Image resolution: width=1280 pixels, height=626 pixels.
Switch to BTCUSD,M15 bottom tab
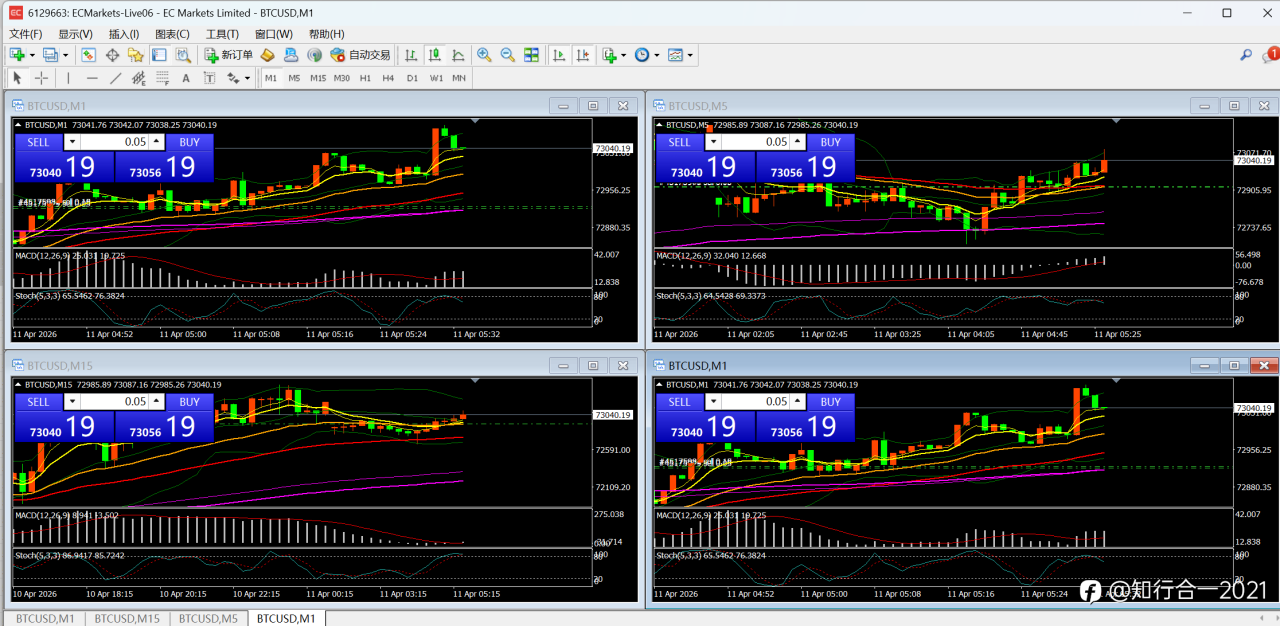point(127,618)
